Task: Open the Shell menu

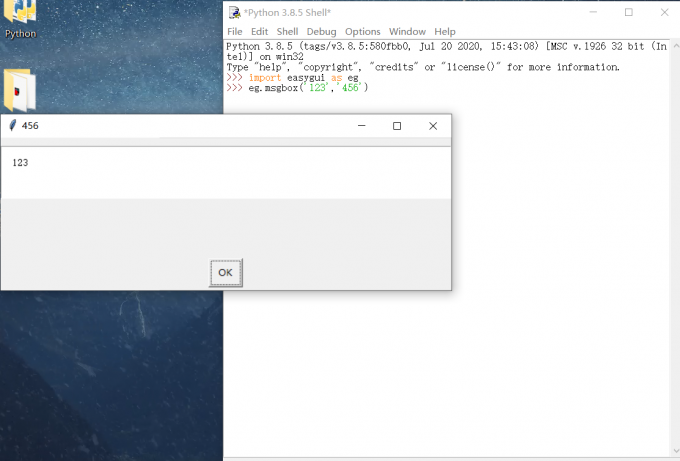Action: pyautogui.click(x=287, y=32)
